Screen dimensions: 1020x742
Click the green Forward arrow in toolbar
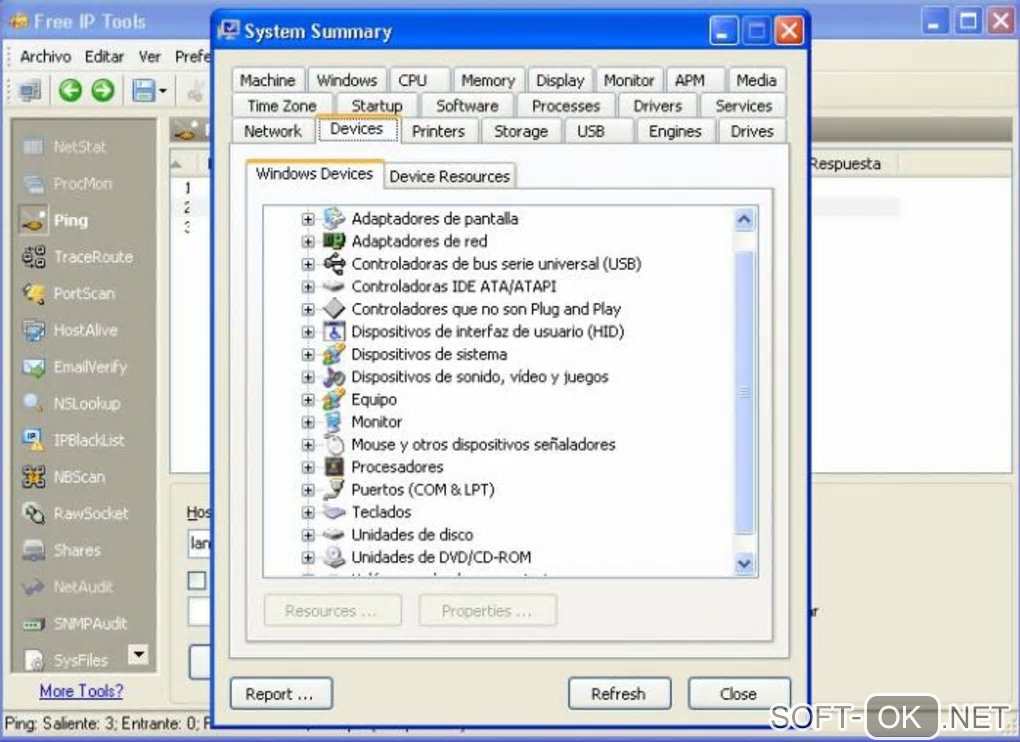tap(103, 90)
